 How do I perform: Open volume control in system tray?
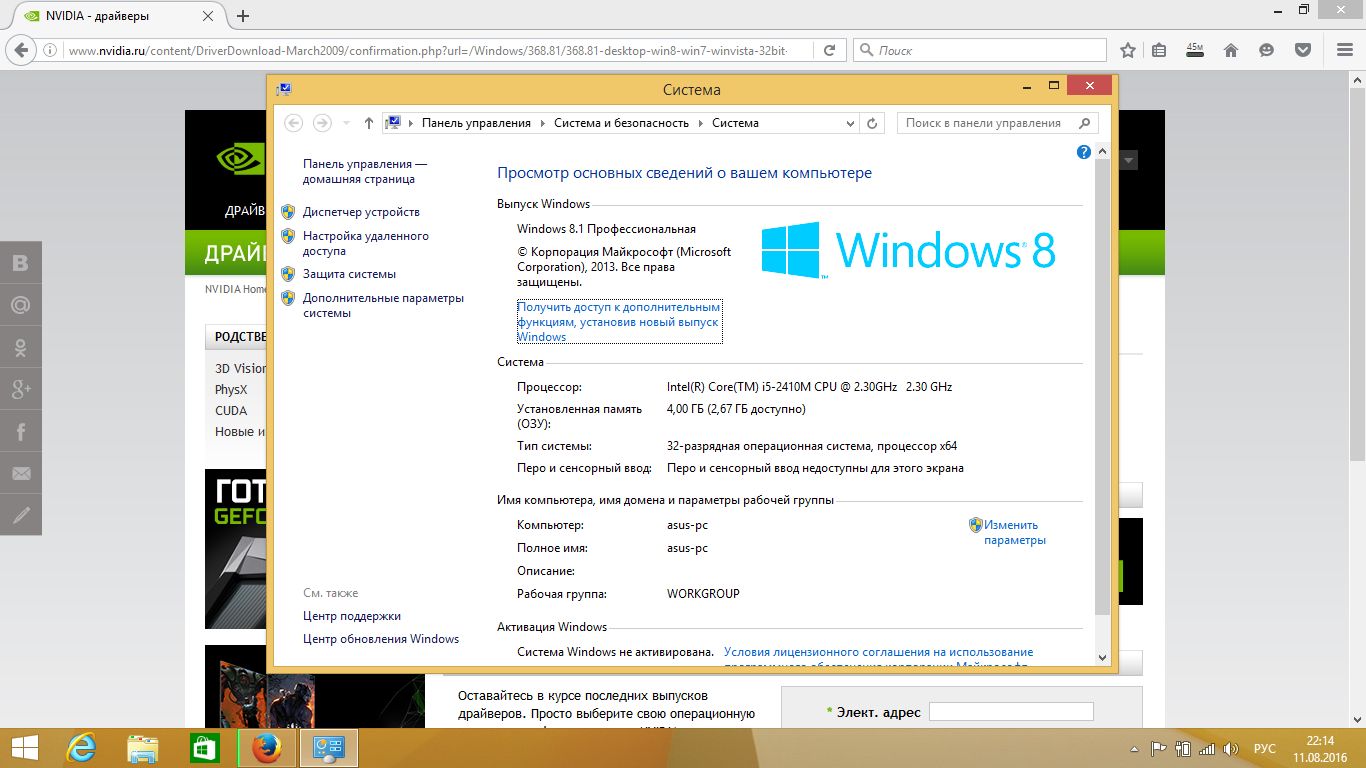tap(1232, 748)
